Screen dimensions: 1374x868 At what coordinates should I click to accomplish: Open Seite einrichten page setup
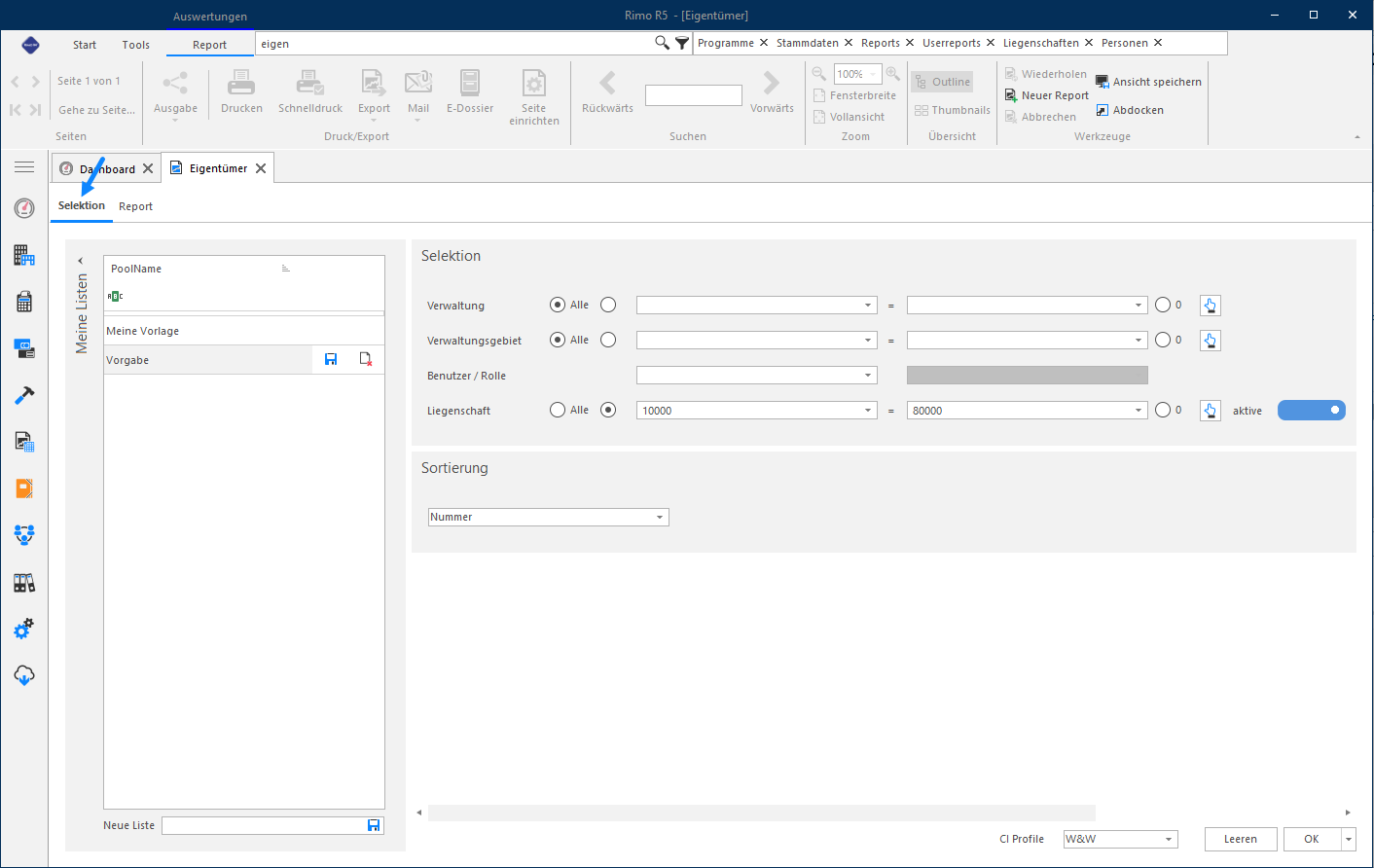(x=534, y=97)
